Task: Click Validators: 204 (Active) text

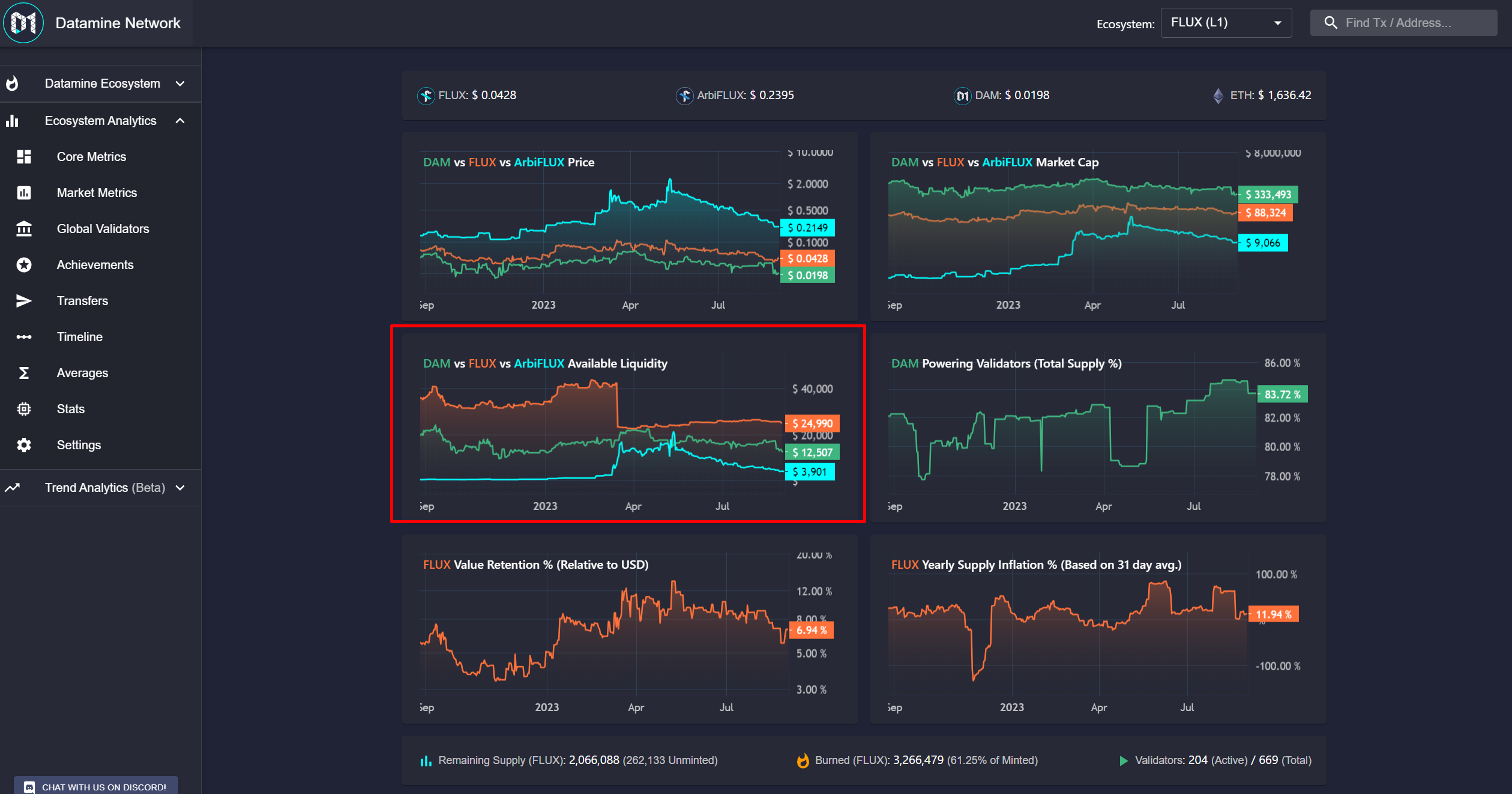Action: 1191,760
